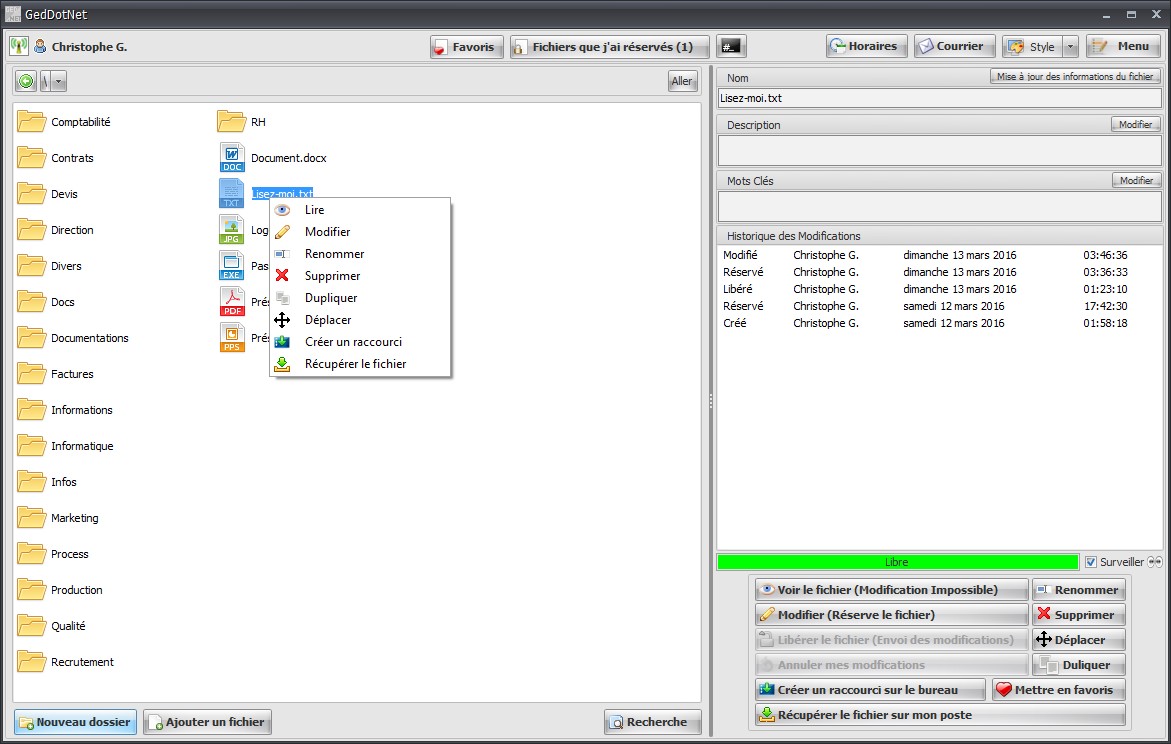The image size is (1171, 744).
Task: Click the user avatar icon for Christophe G.
Action: [x=40, y=46]
